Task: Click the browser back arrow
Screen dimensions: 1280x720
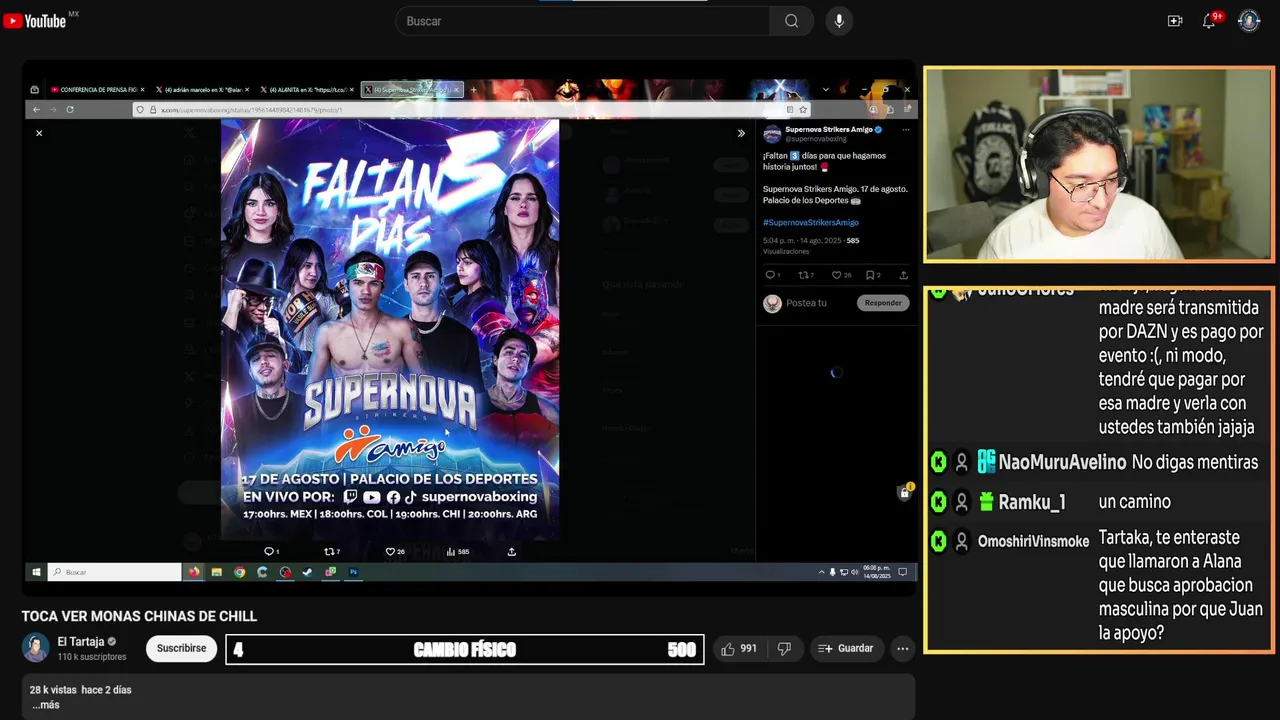Action: point(36,109)
